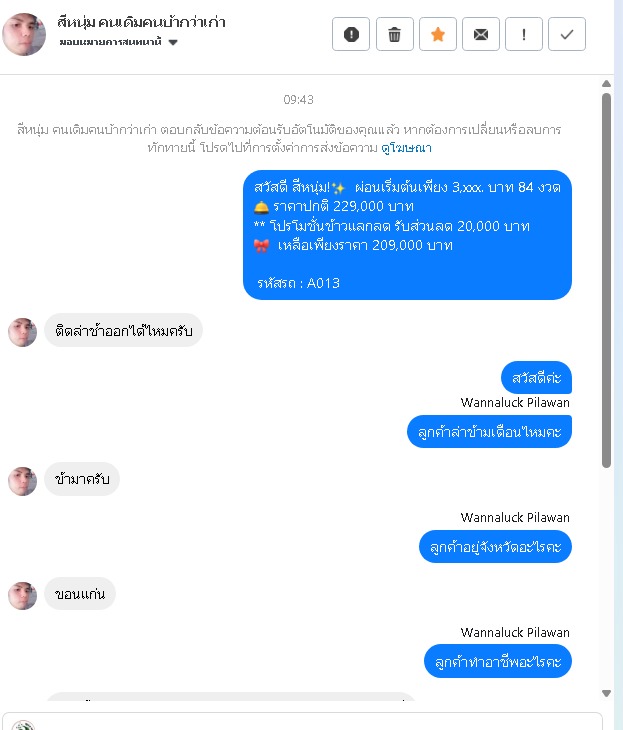
Task: Open the ดูโฆษณา link
Action: (406, 148)
